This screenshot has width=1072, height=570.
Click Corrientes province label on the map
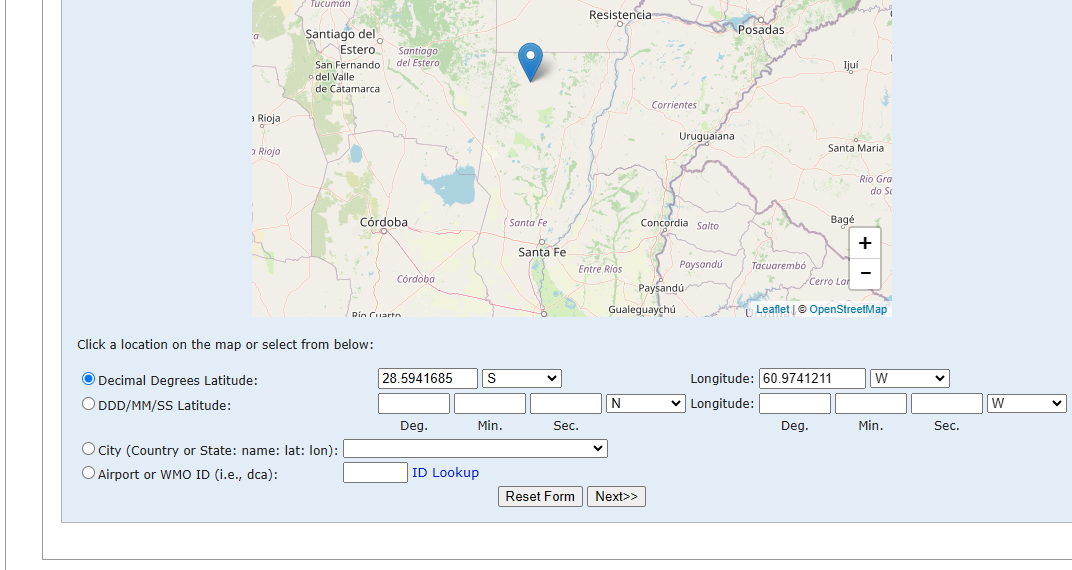674,105
